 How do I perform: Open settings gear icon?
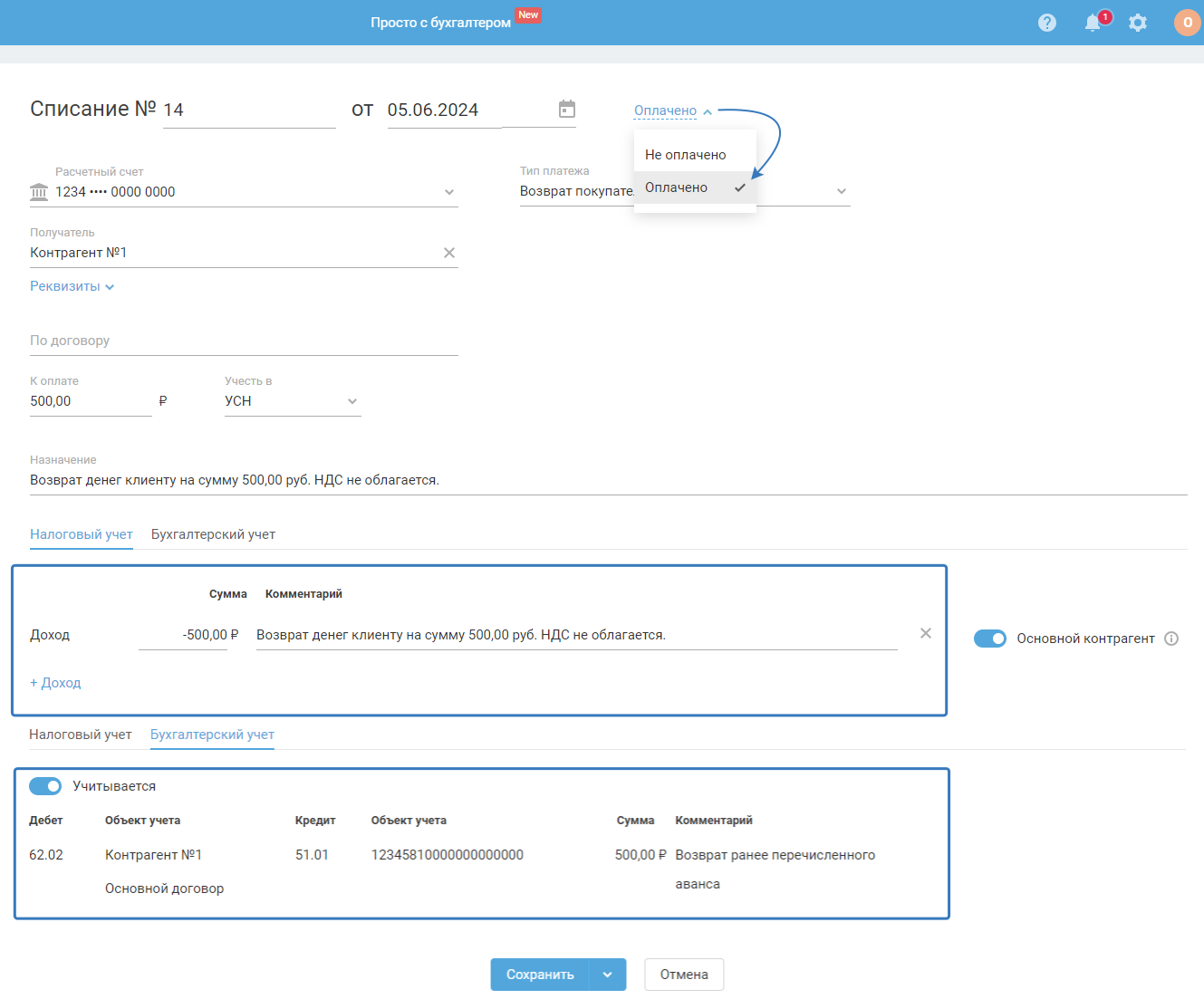[1138, 23]
